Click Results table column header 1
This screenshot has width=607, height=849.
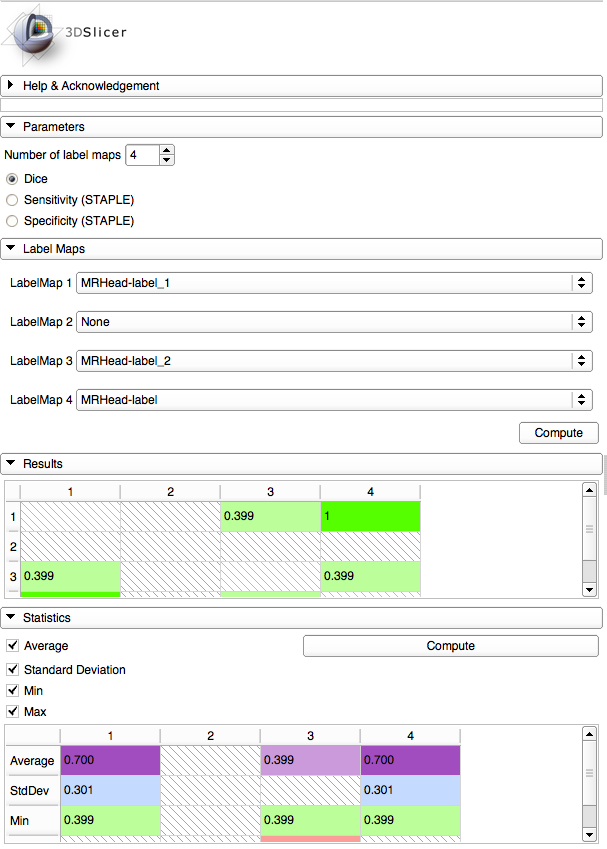[x=70, y=492]
